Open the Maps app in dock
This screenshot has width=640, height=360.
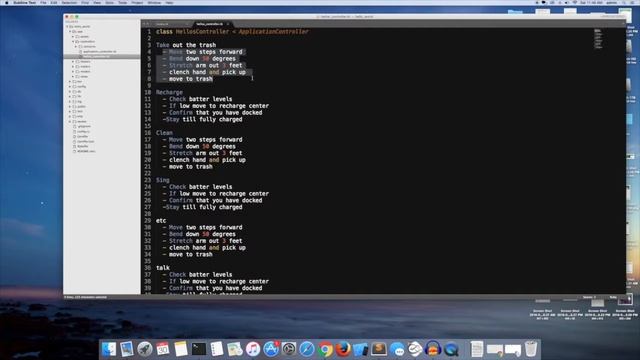tap(235, 349)
